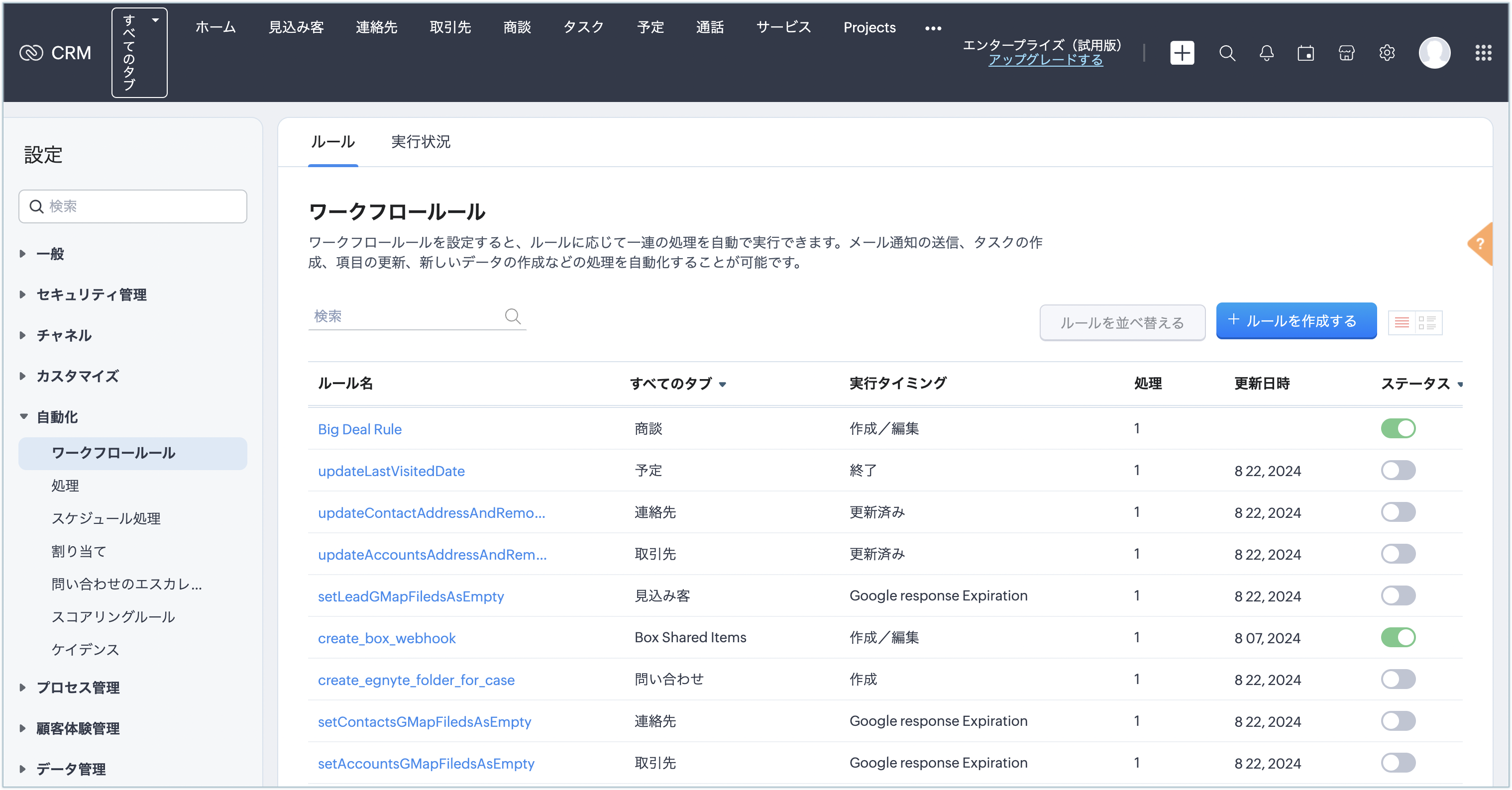1512x790 pixels.
Task: Open the notifications bell icon
Action: pyautogui.click(x=1267, y=53)
